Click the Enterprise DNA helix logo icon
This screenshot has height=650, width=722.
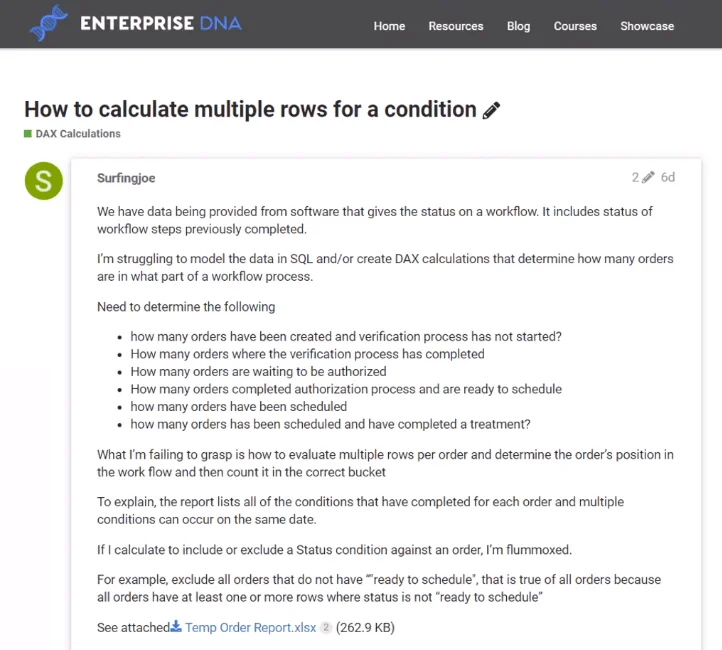point(48,23)
